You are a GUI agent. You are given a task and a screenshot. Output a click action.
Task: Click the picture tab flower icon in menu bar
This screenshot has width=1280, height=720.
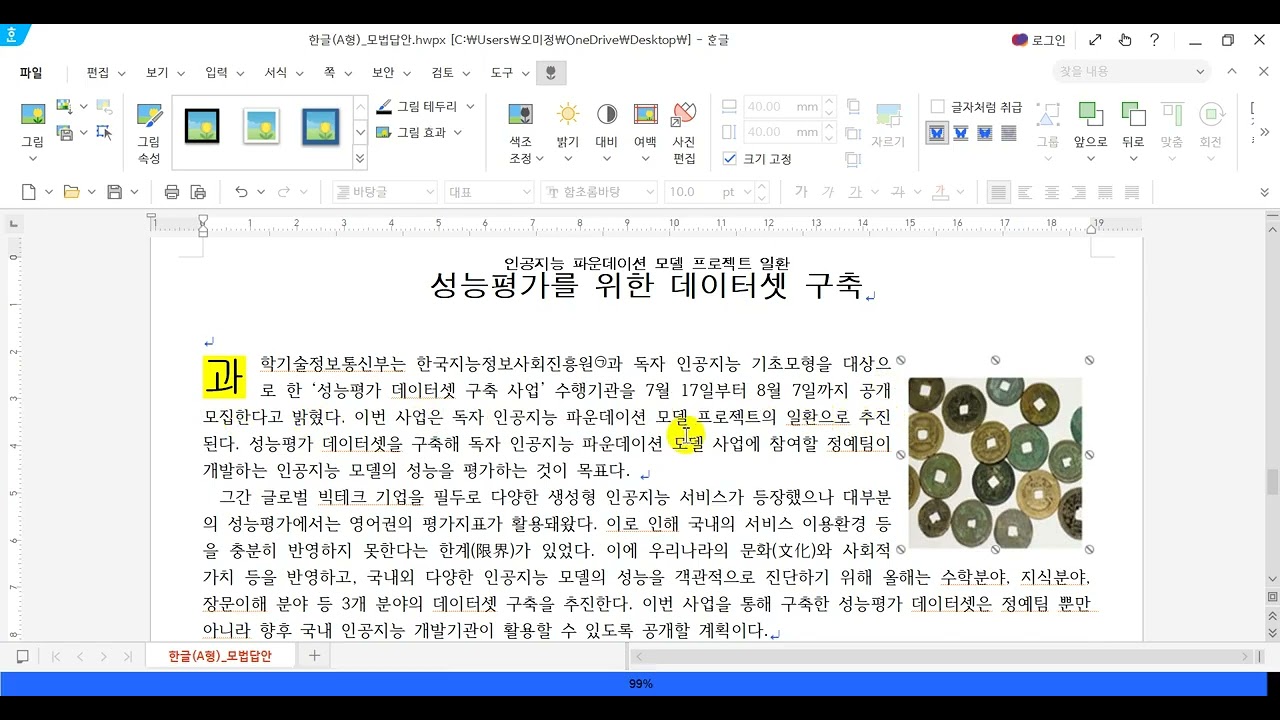[x=550, y=73]
